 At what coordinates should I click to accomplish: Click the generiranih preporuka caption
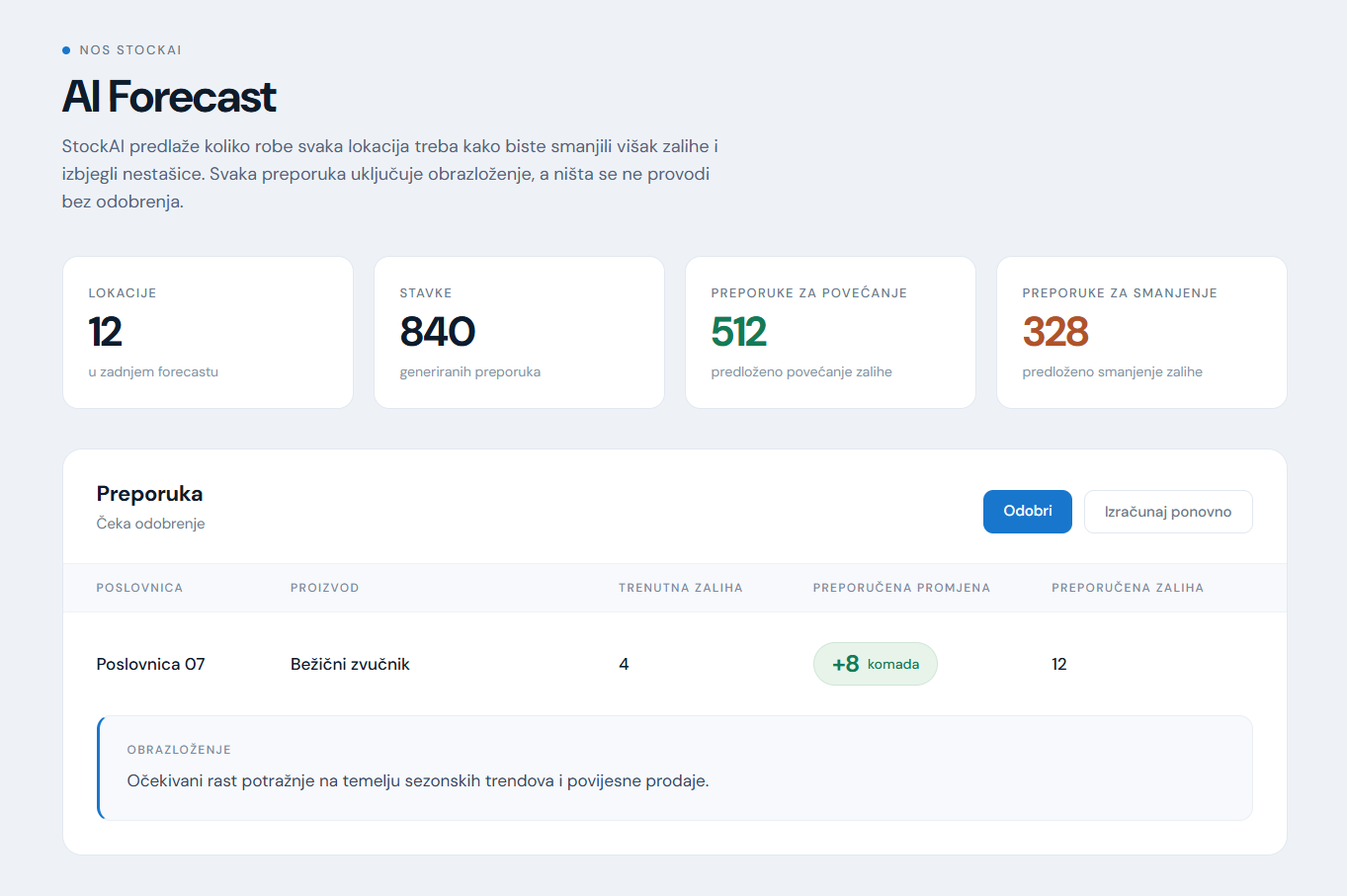[x=469, y=372]
